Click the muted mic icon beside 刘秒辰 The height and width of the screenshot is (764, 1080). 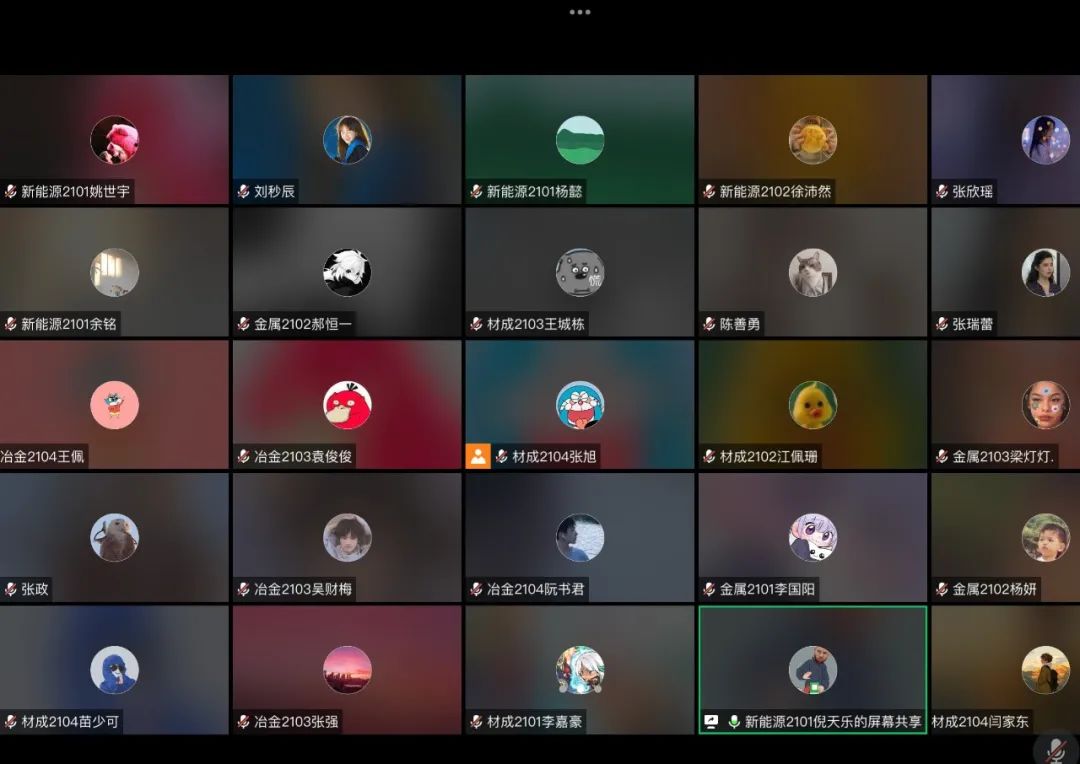click(x=243, y=191)
